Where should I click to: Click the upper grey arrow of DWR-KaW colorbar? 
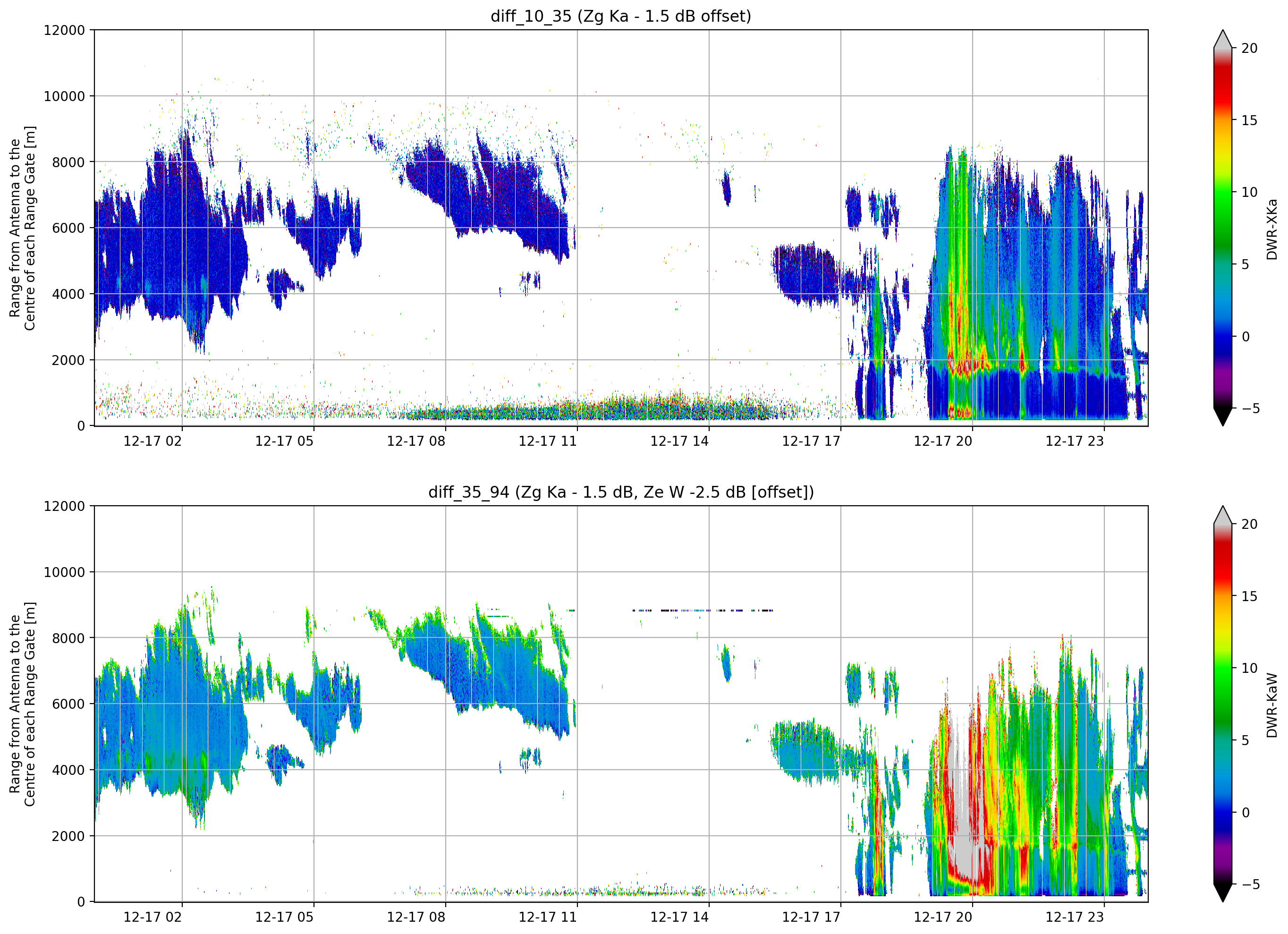coord(1223,515)
